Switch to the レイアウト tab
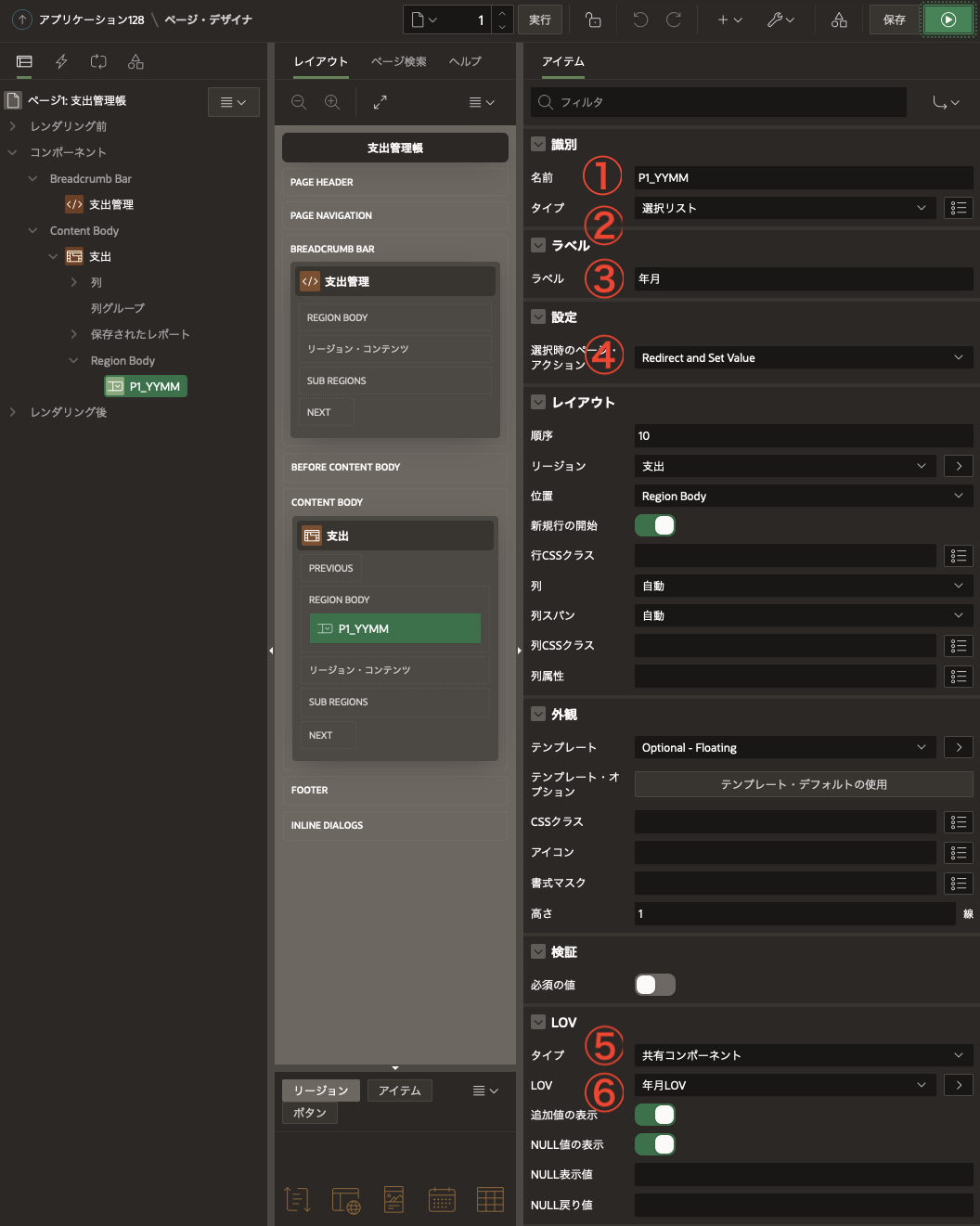980x1226 pixels. click(321, 61)
